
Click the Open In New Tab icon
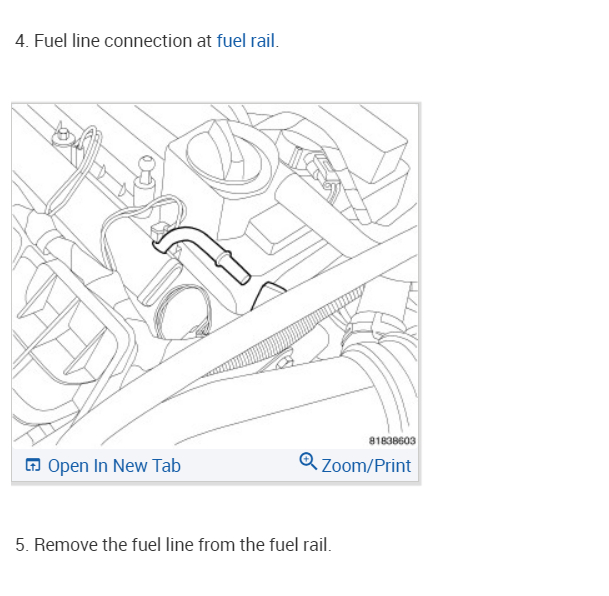[x=33, y=466]
